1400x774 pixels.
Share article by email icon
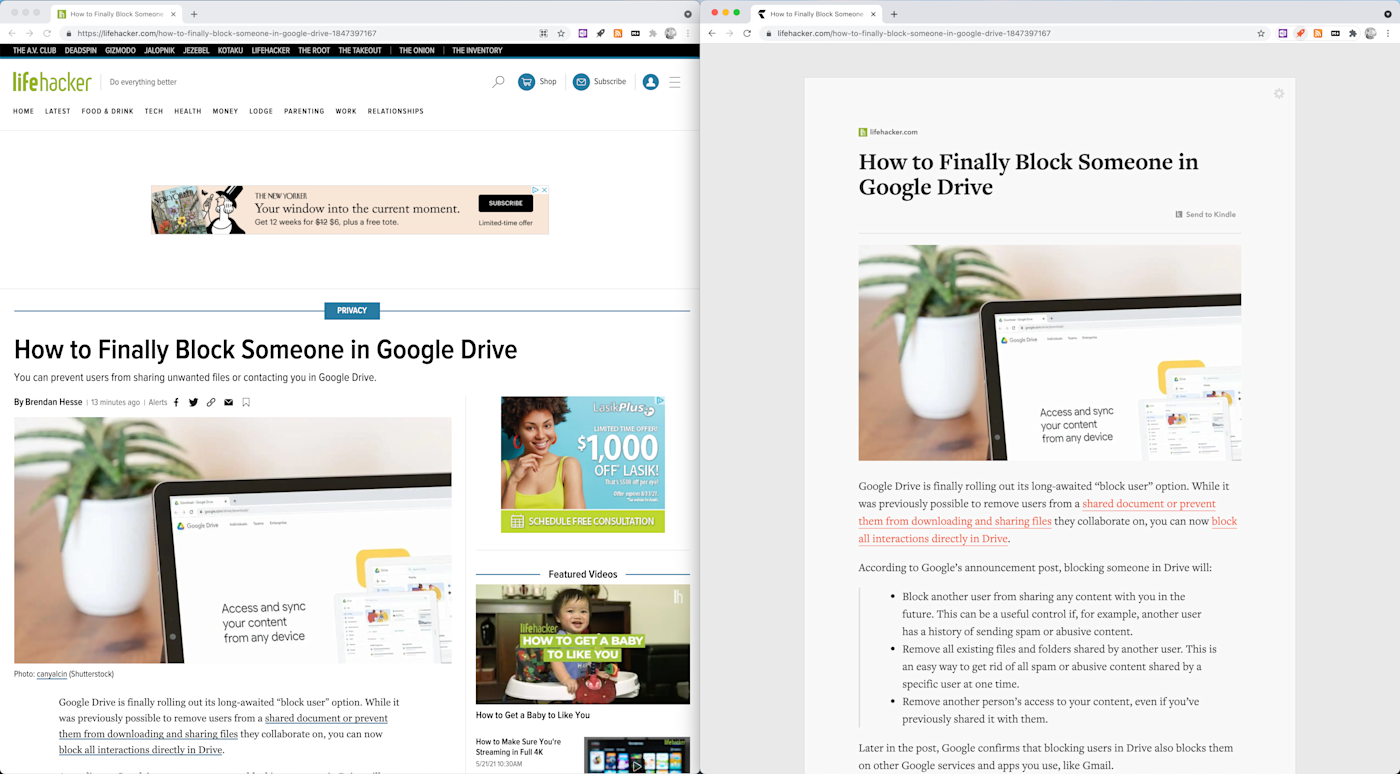click(228, 402)
